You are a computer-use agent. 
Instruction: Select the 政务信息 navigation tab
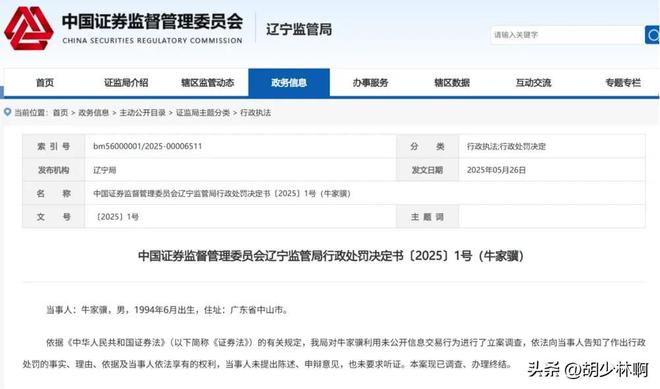coord(289,83)
